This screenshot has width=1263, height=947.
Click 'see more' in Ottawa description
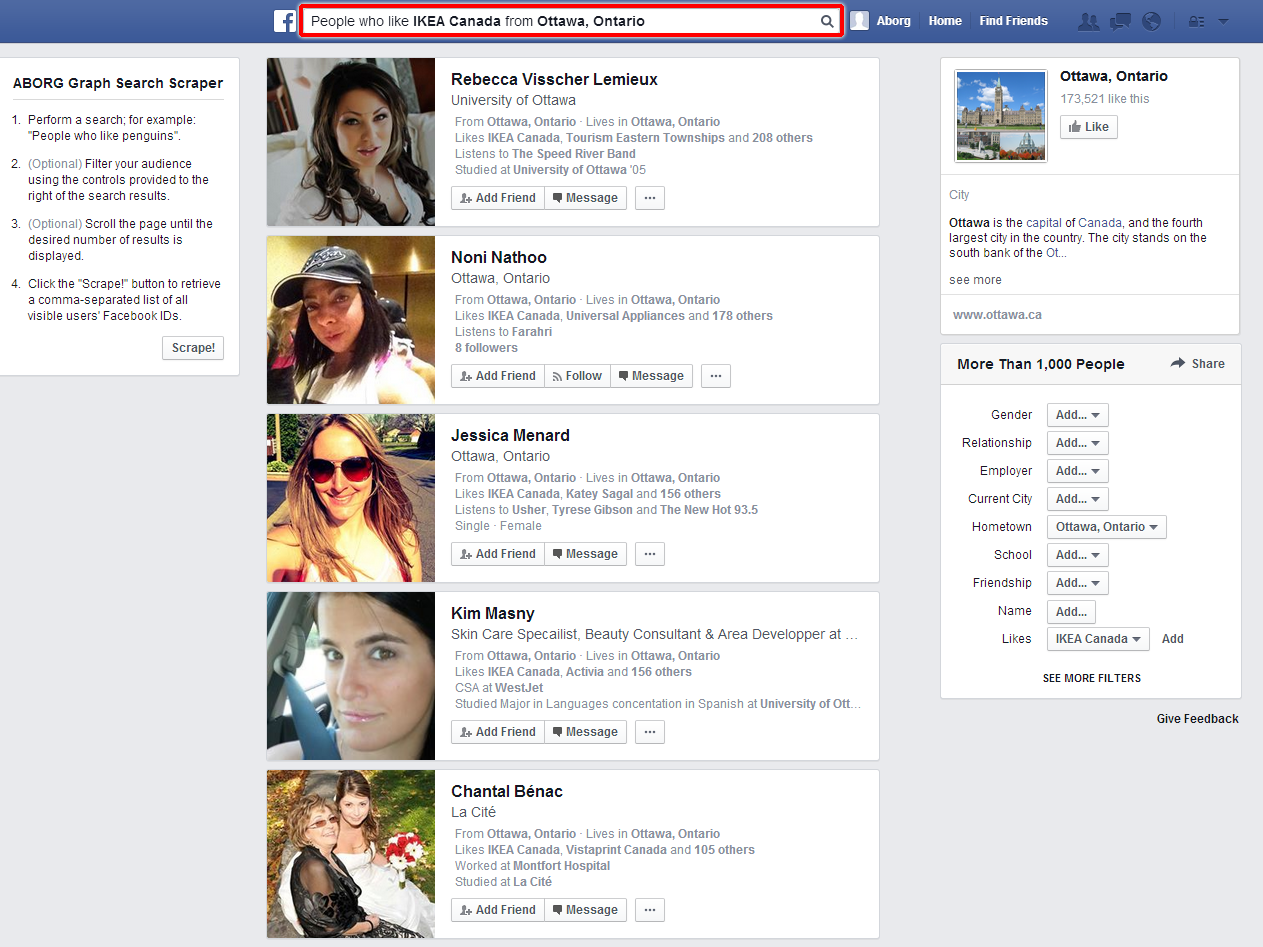coord(975,280)
